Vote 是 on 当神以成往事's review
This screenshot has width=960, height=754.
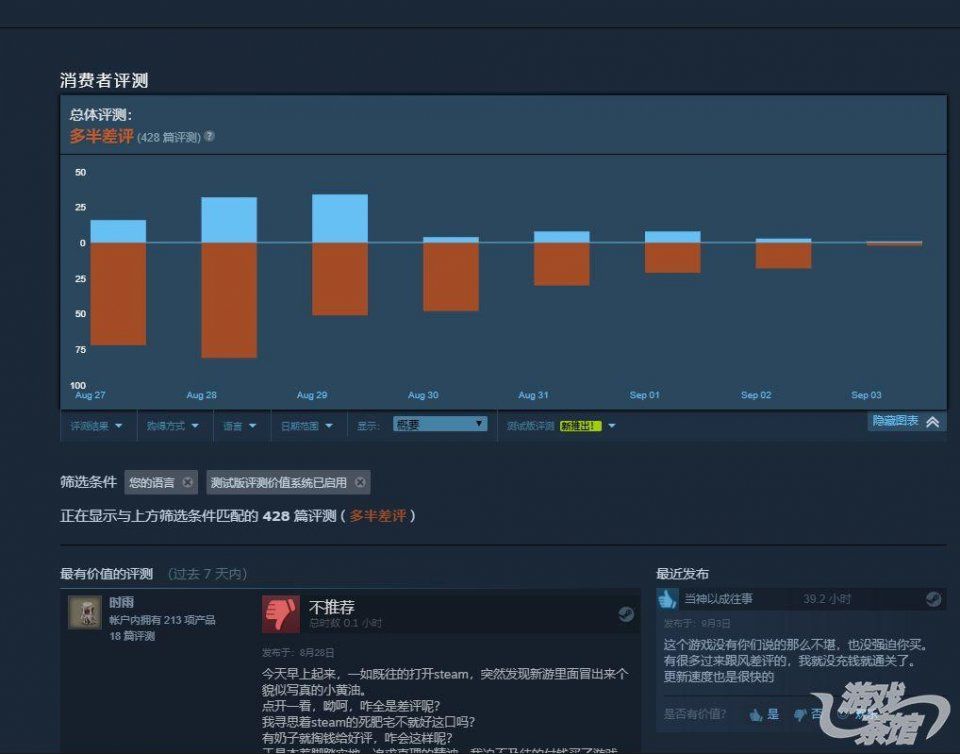(765, 714)
